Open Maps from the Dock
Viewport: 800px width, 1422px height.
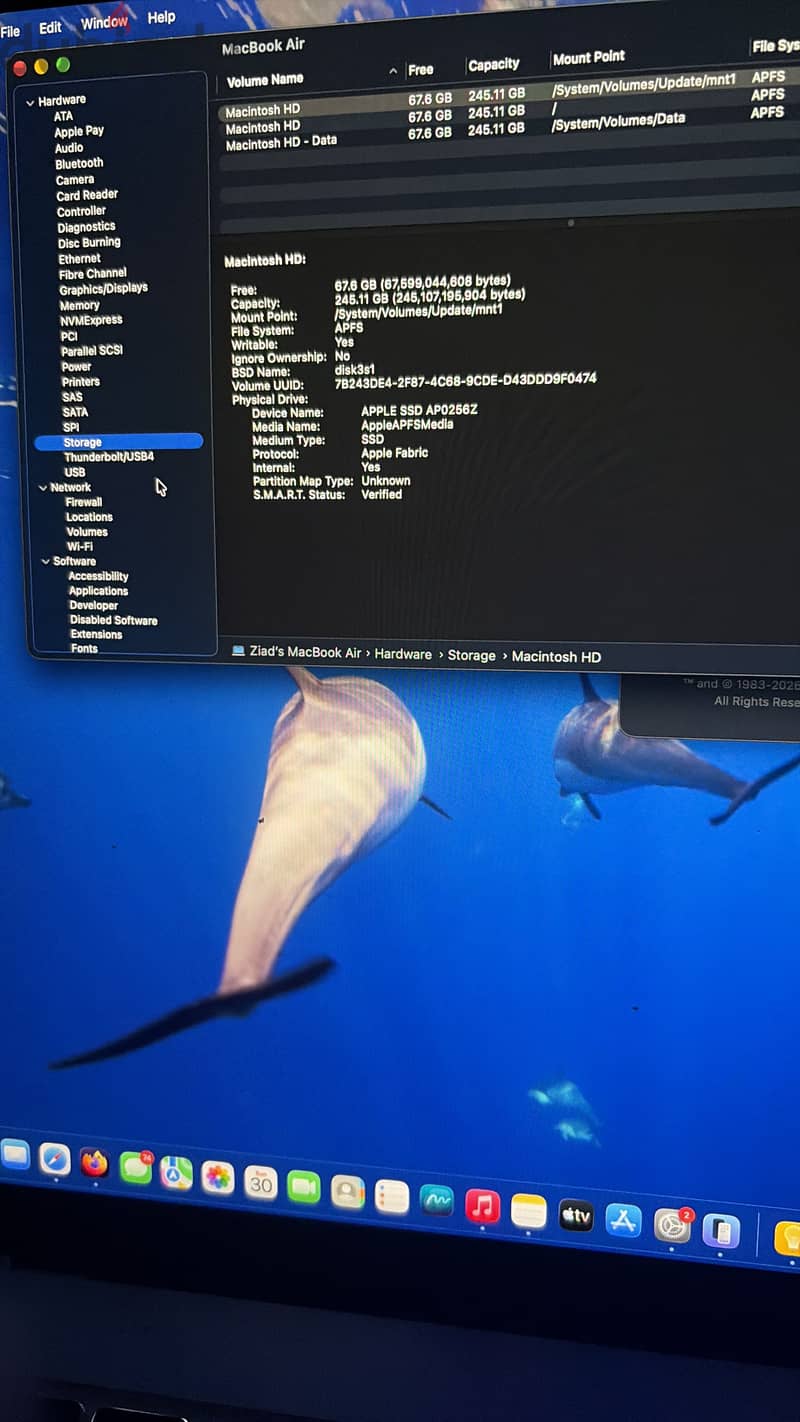coord(176,1172)
